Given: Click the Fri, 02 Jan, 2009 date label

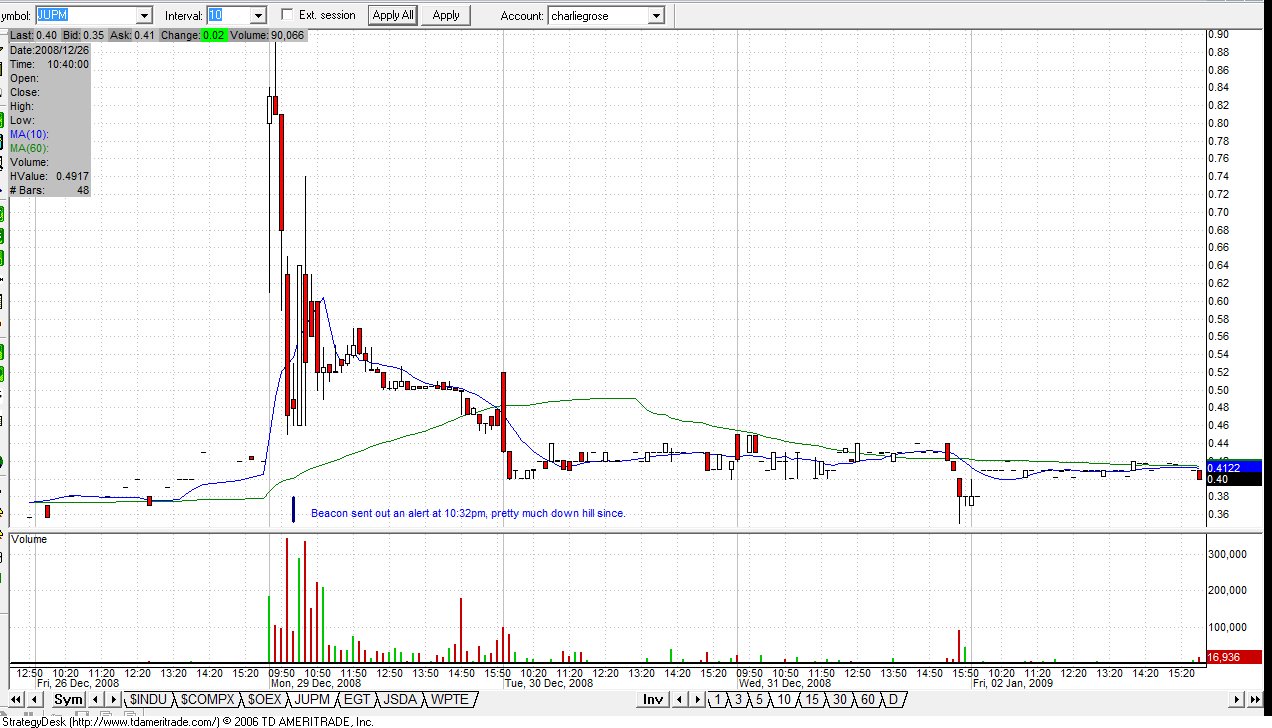Looking at the screenshot, I should coord(1013,684).
